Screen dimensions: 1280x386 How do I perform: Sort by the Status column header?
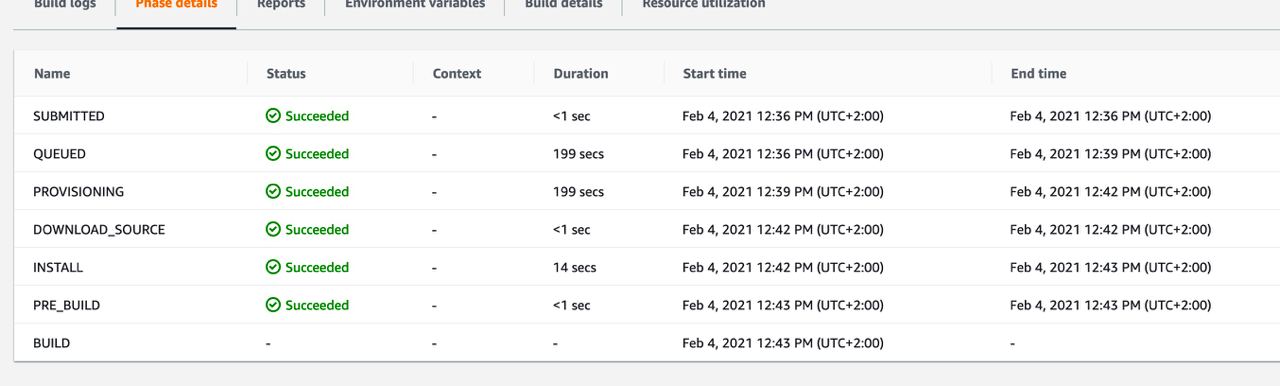286,74
